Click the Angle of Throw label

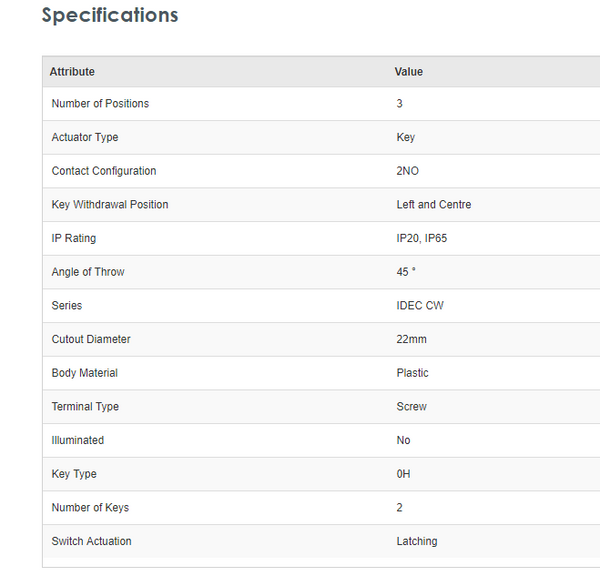click(88, 272)
